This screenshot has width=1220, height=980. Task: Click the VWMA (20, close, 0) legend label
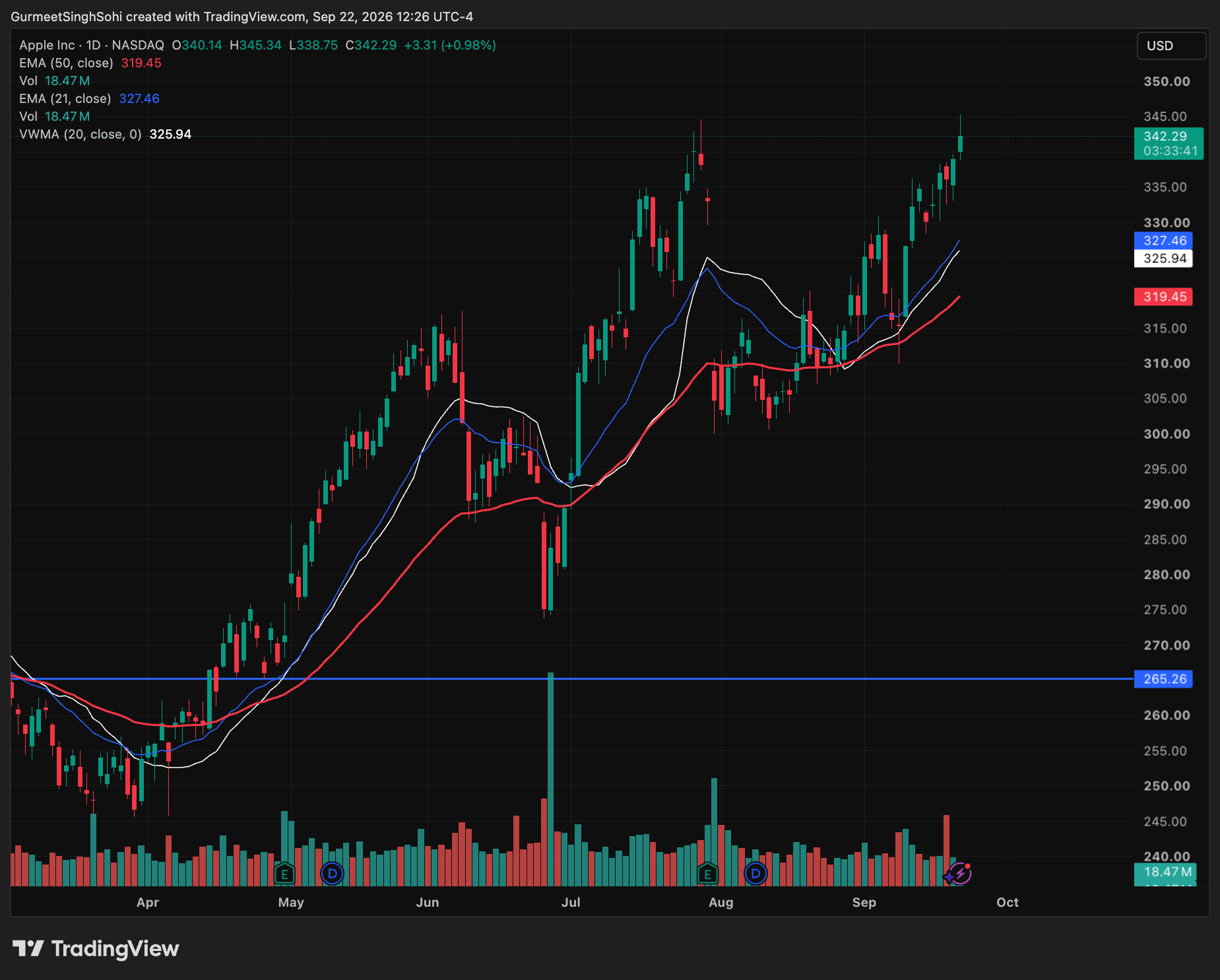pos(80,134)
